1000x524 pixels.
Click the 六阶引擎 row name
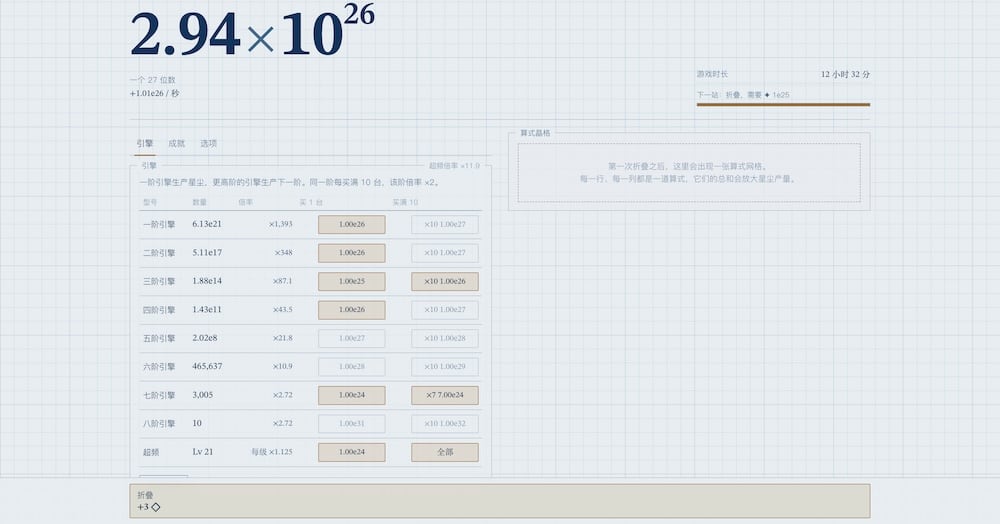(x=159, y=367)
